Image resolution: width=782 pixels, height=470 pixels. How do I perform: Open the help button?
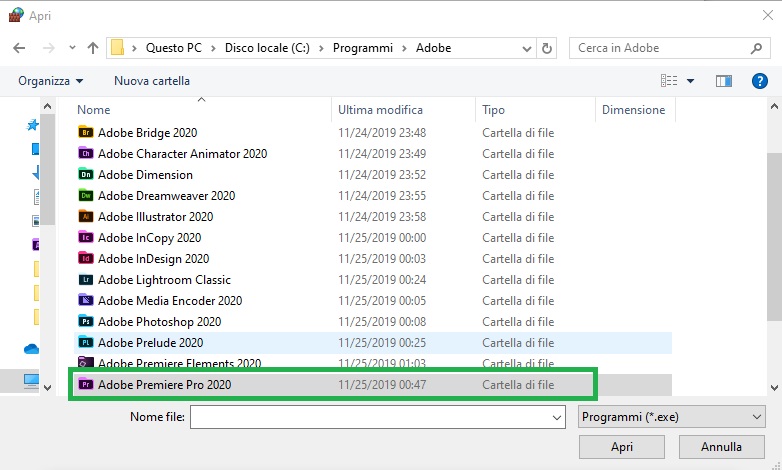(760, 81)
